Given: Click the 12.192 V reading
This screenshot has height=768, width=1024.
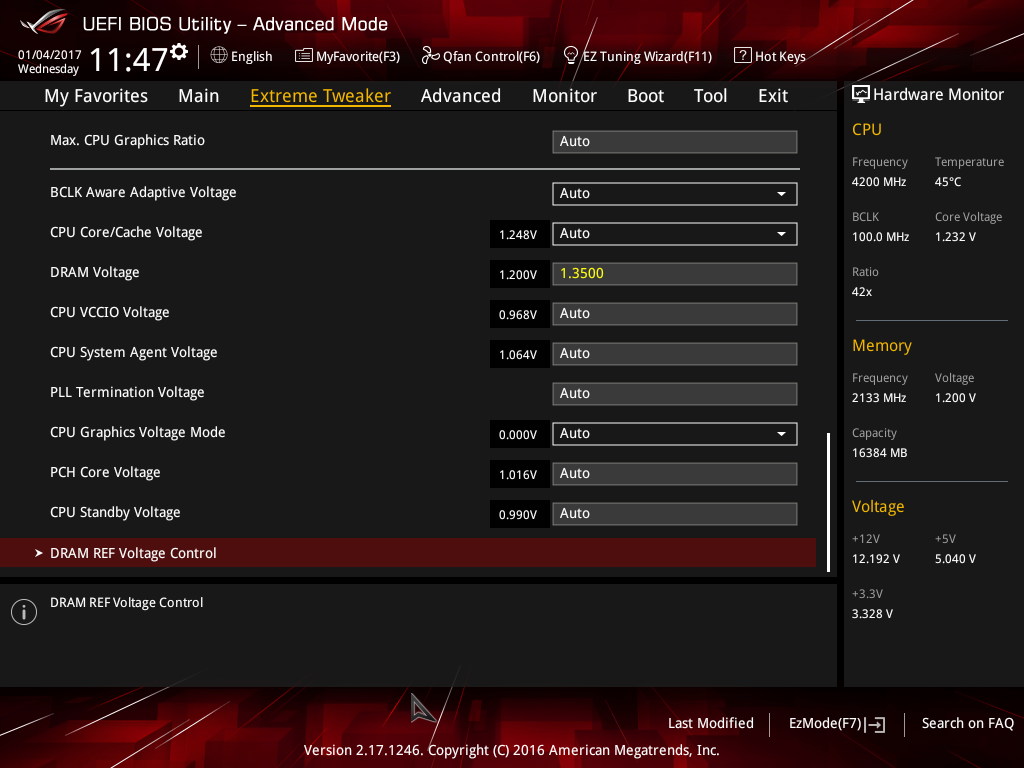Looking at the screenshot, I should point(876,558).
